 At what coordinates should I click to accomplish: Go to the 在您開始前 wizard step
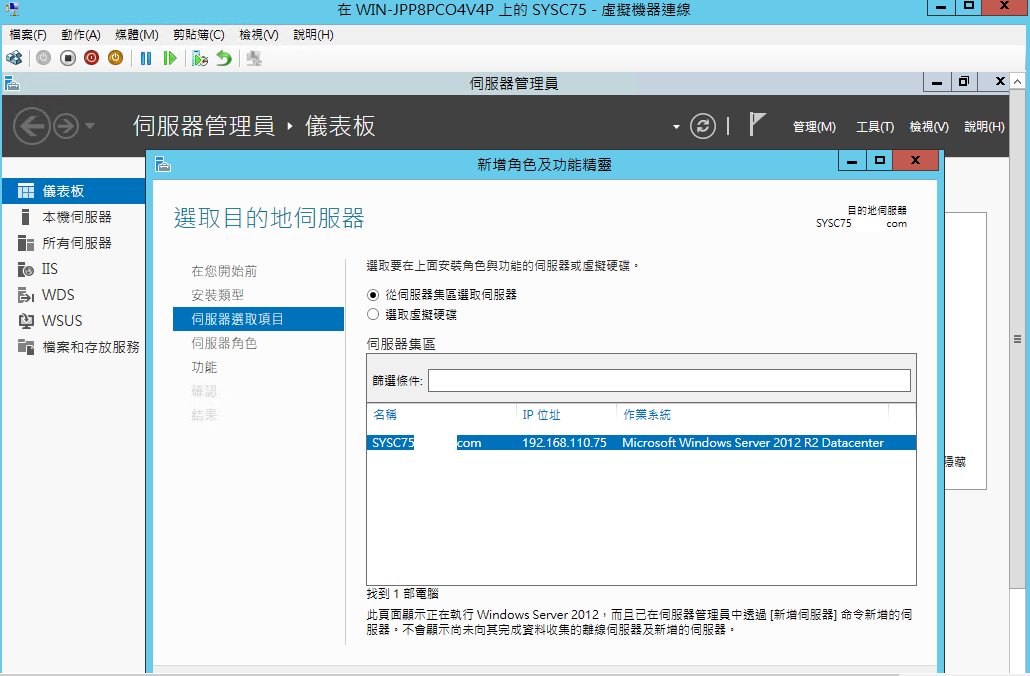224,271
